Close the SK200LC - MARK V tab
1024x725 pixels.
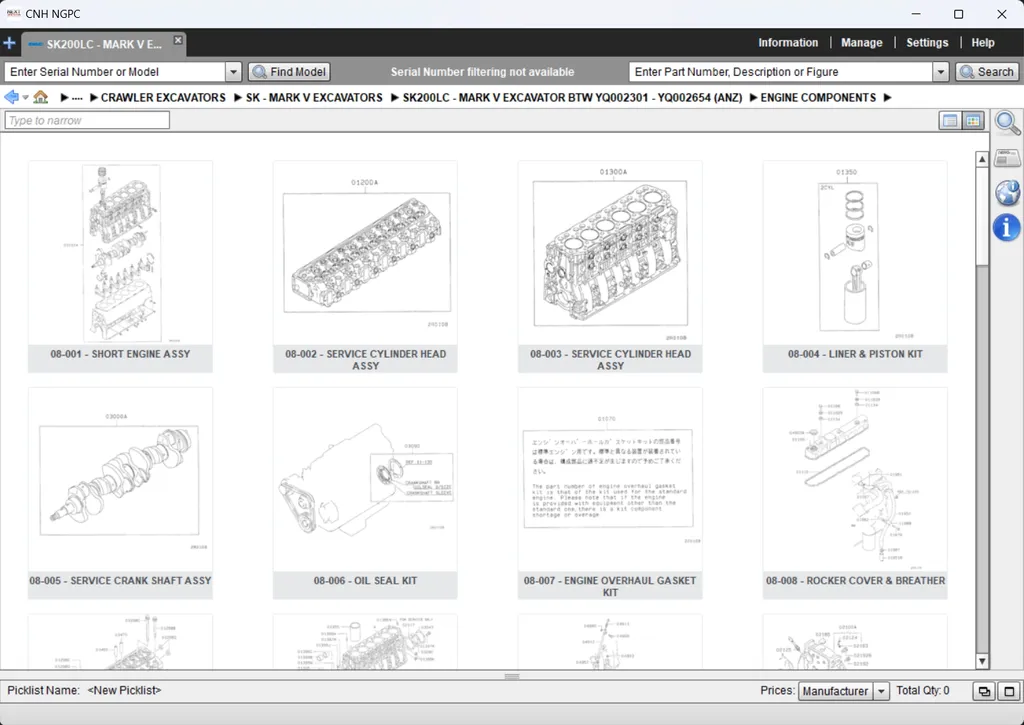coord(178,40)
